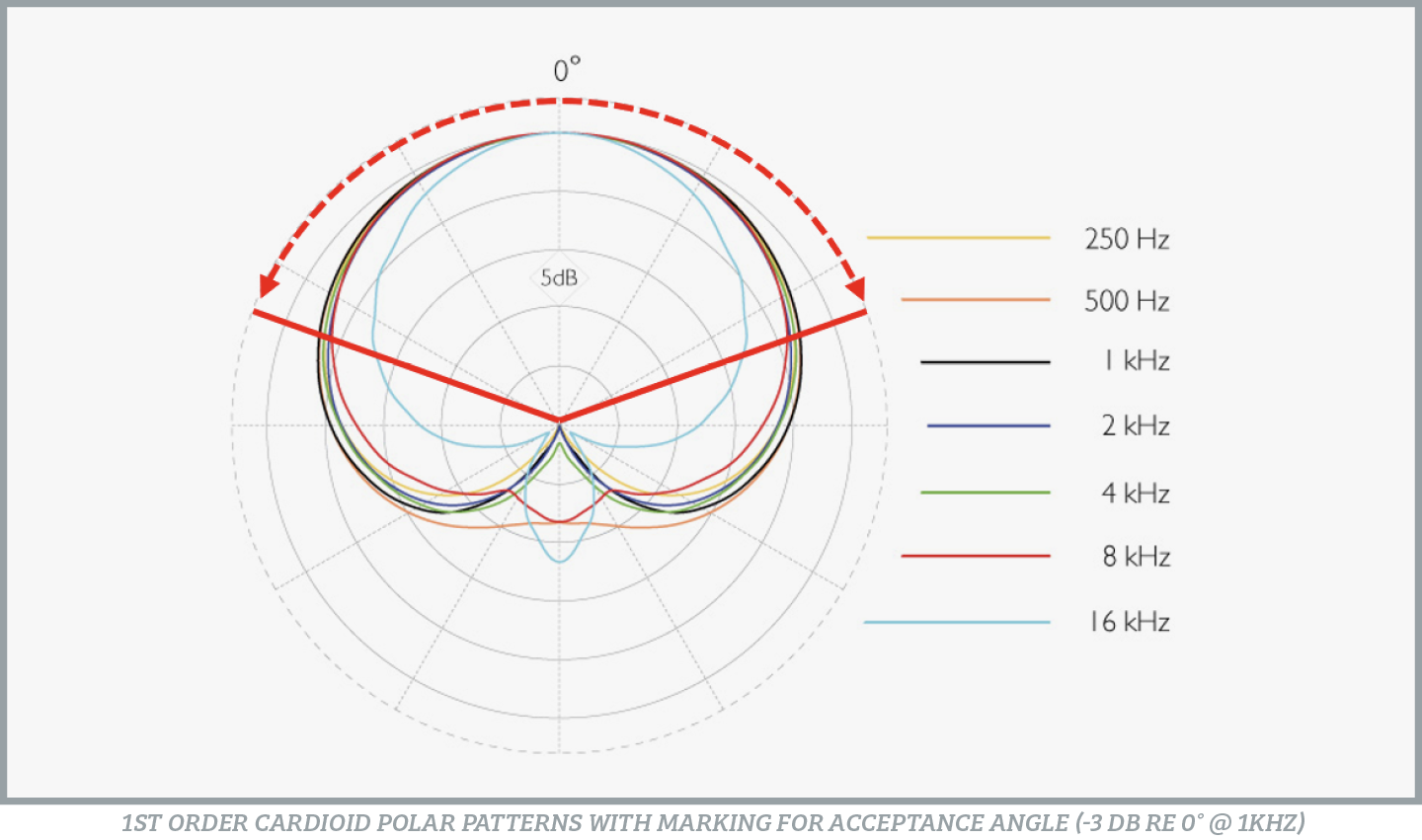The image size is (1422, 840).
Task: Select the 500 Hz legend label
Action: tap(1127, 301)
